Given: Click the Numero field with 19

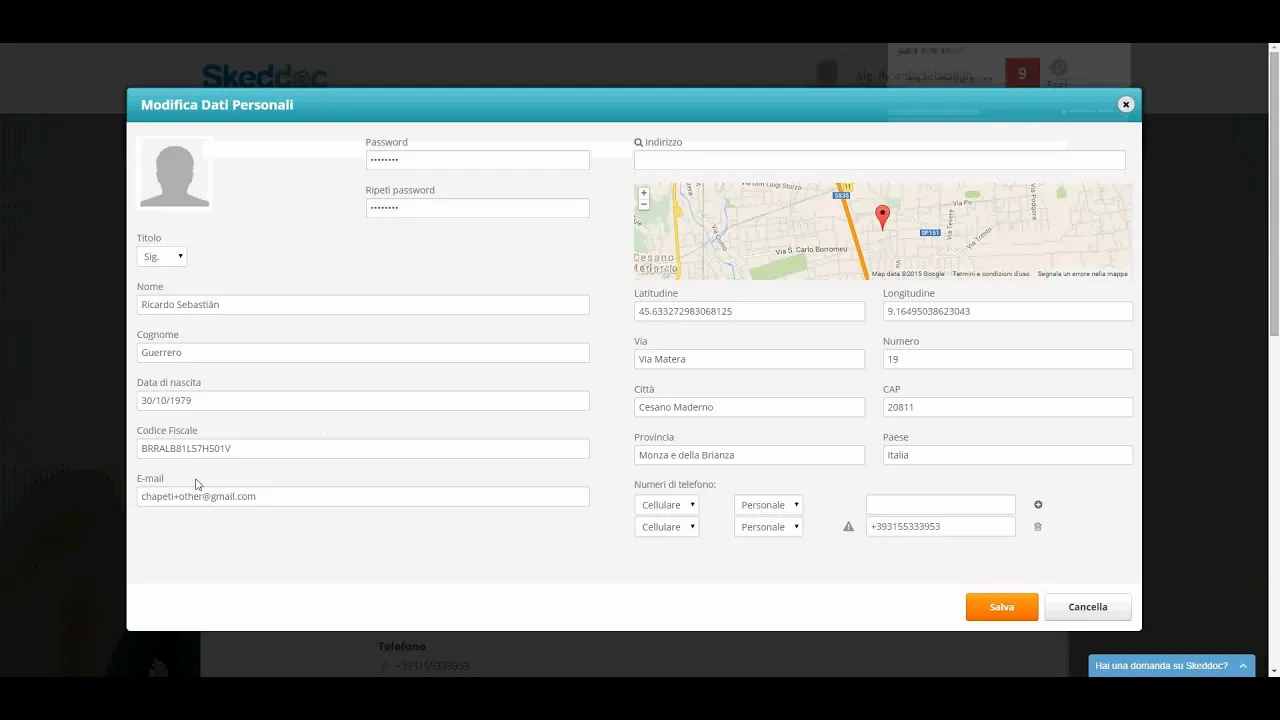Looking at the screenshot, I should coord(1008,359).
